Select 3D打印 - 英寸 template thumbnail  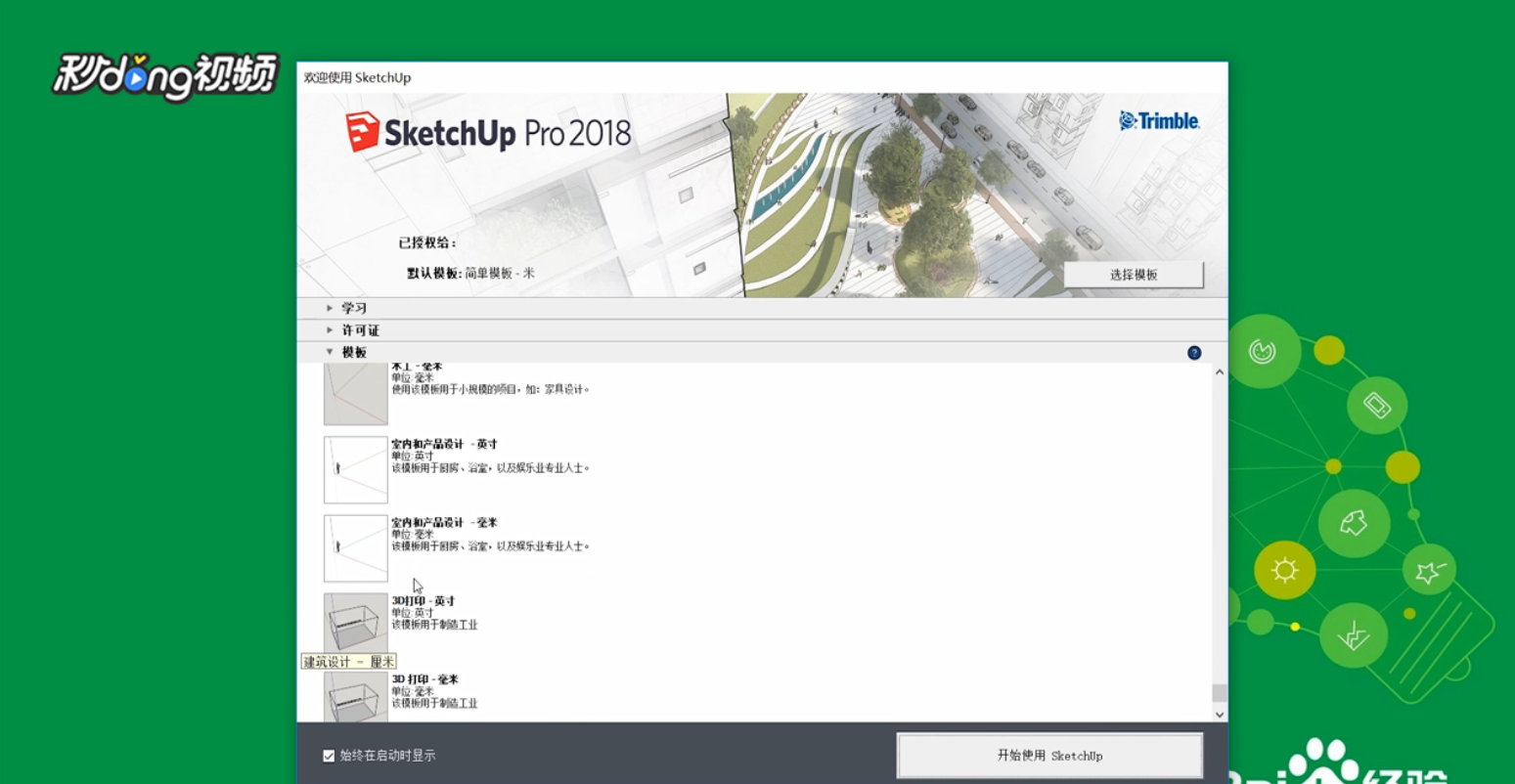356,624
